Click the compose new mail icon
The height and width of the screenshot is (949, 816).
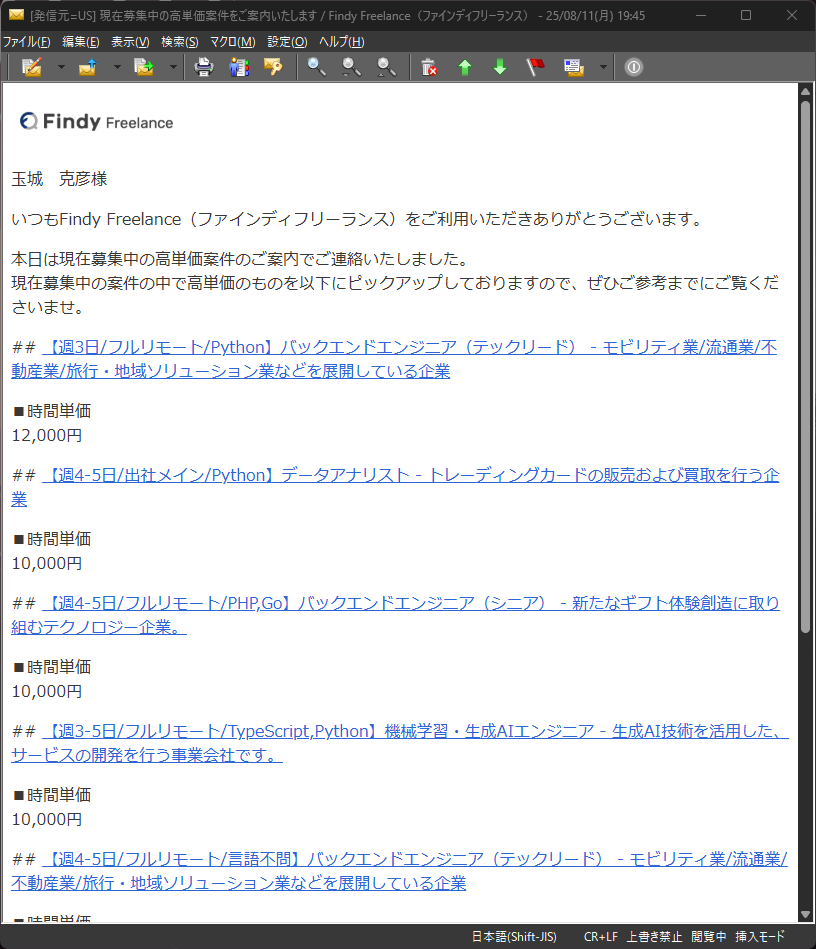tap(31, 67)
